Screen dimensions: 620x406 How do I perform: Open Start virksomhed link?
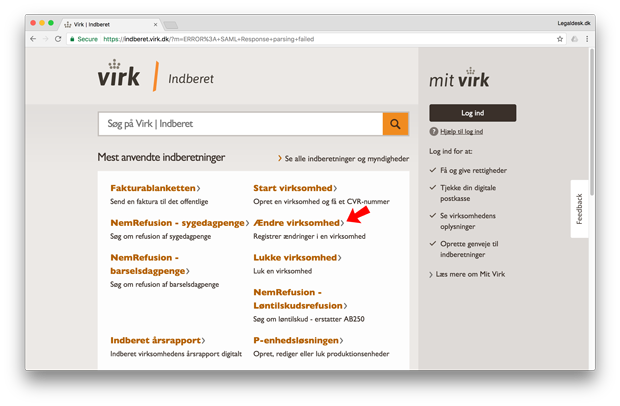coord(295,188)
